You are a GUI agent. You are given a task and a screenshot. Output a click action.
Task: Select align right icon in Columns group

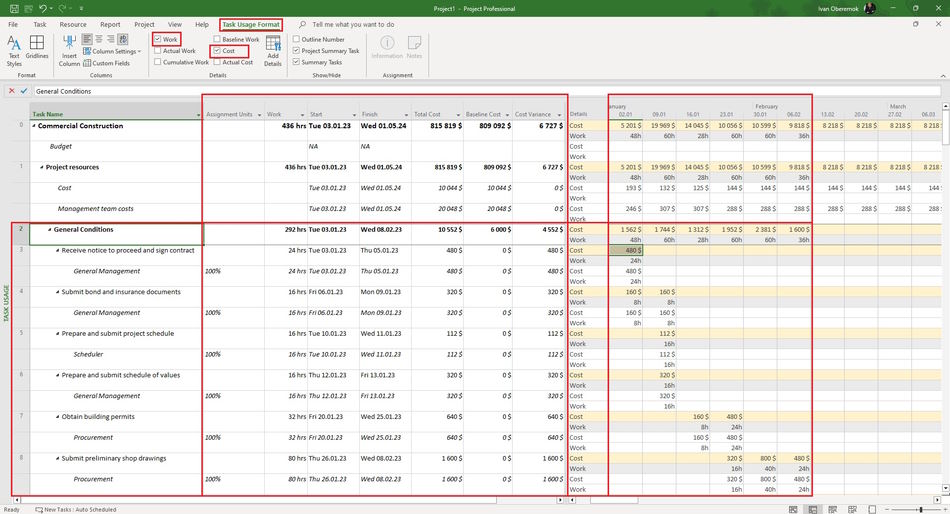pos(110,39)
